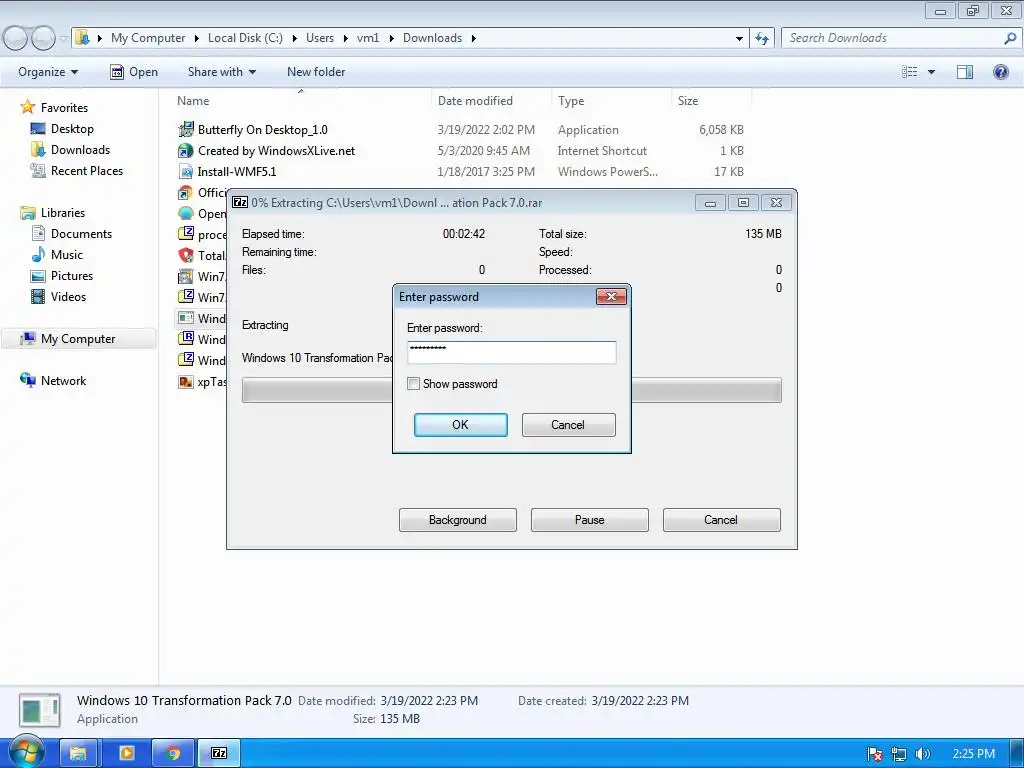
Task: Open the Windows Start menu
Action: click(x=27, y=753)
